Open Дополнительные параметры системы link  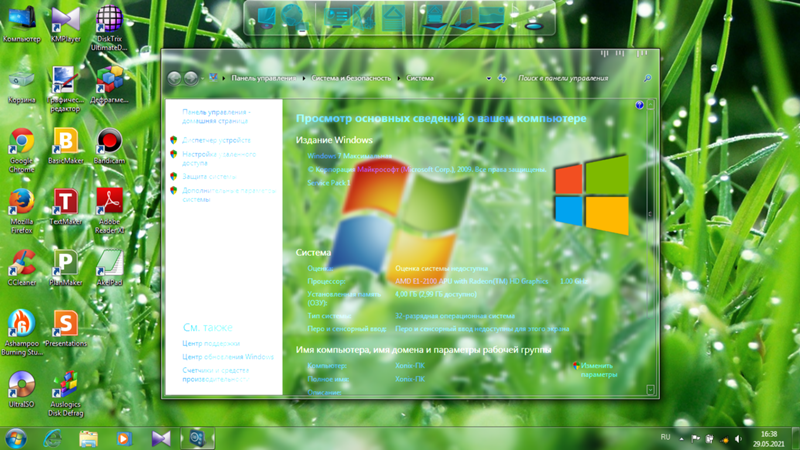click(x=229, y=195)
